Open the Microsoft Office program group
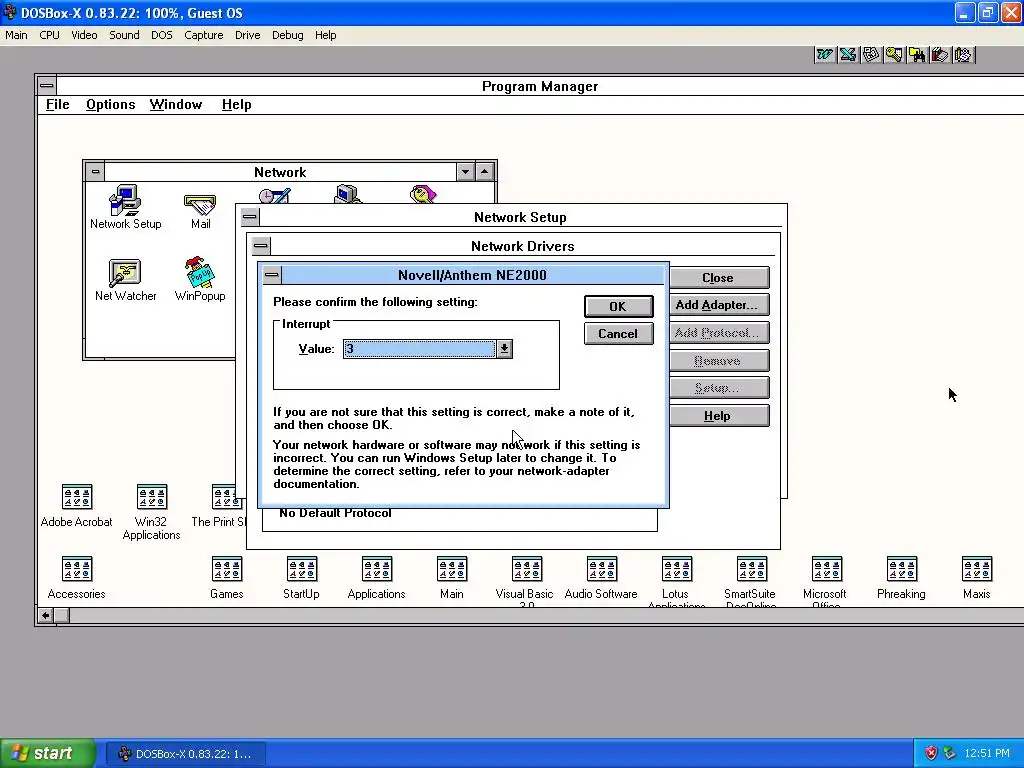 (825, 581)
